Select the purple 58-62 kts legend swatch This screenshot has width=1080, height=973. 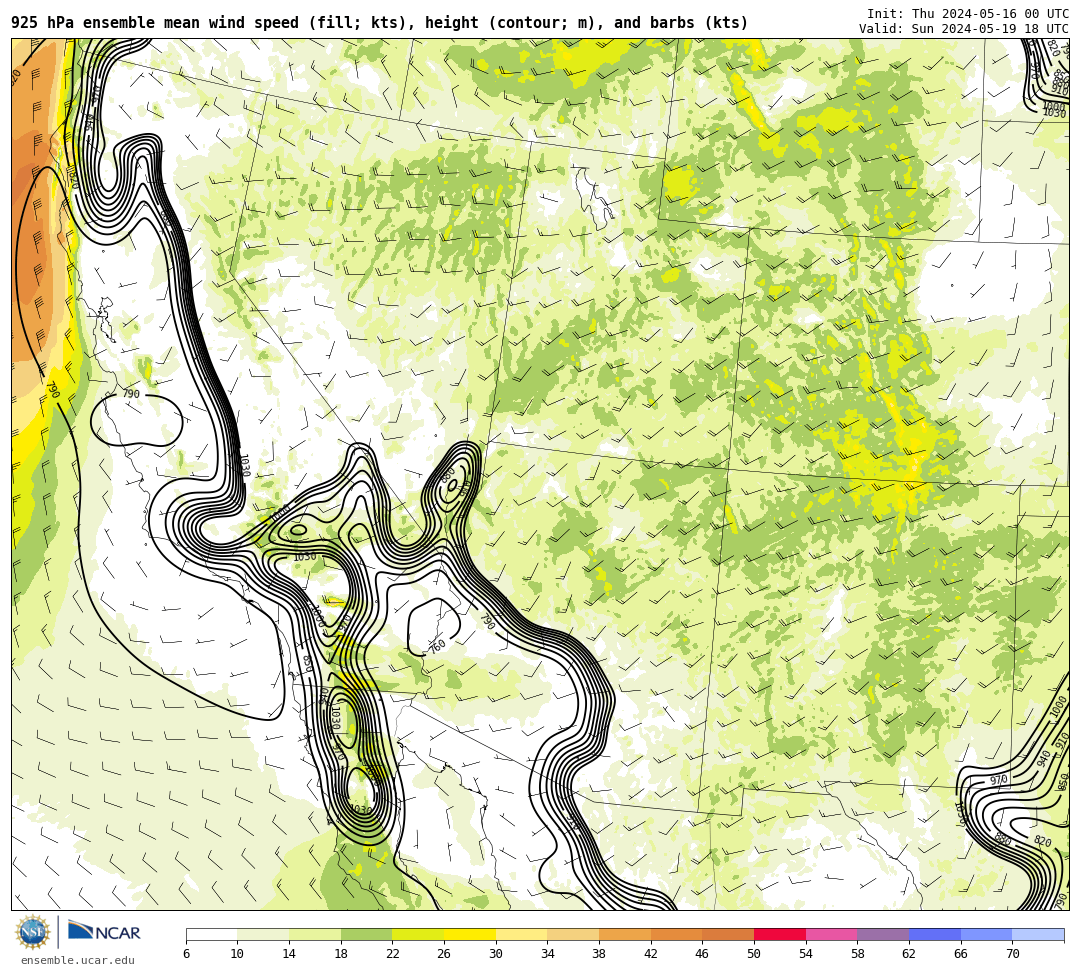[883, 934]
